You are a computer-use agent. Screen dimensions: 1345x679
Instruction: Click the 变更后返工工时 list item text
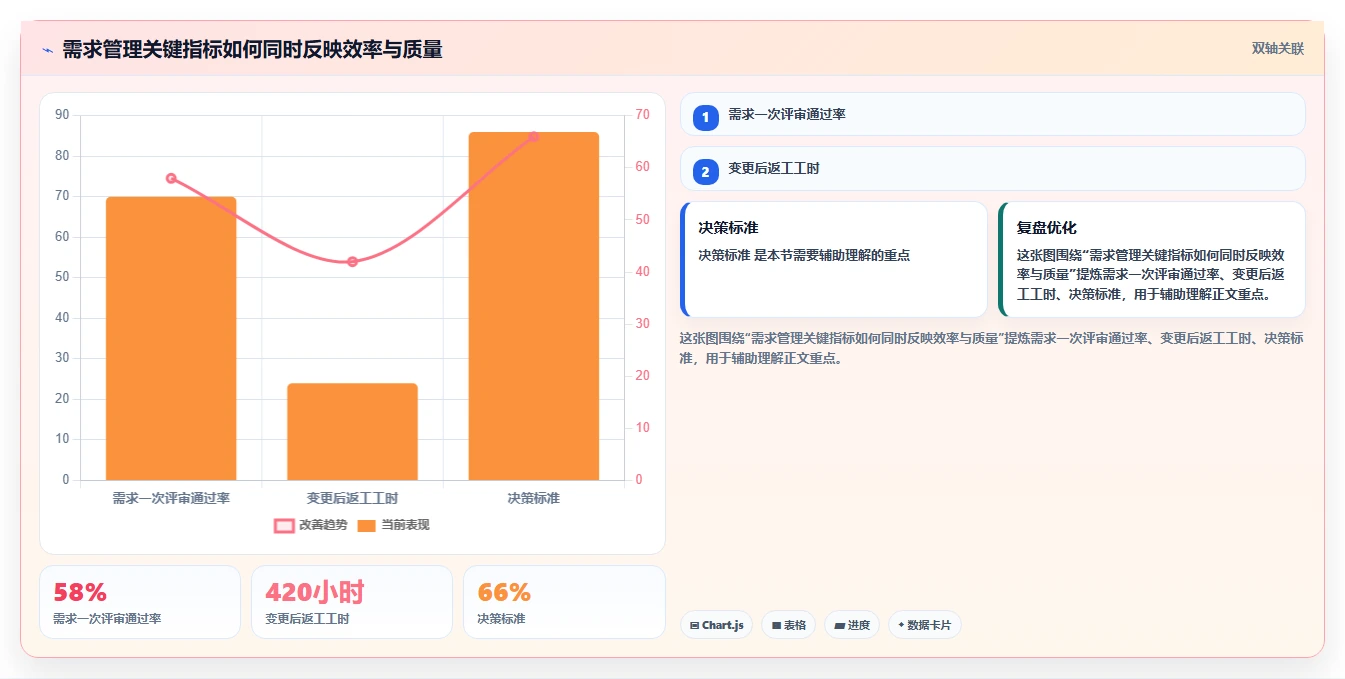[773, 169]
